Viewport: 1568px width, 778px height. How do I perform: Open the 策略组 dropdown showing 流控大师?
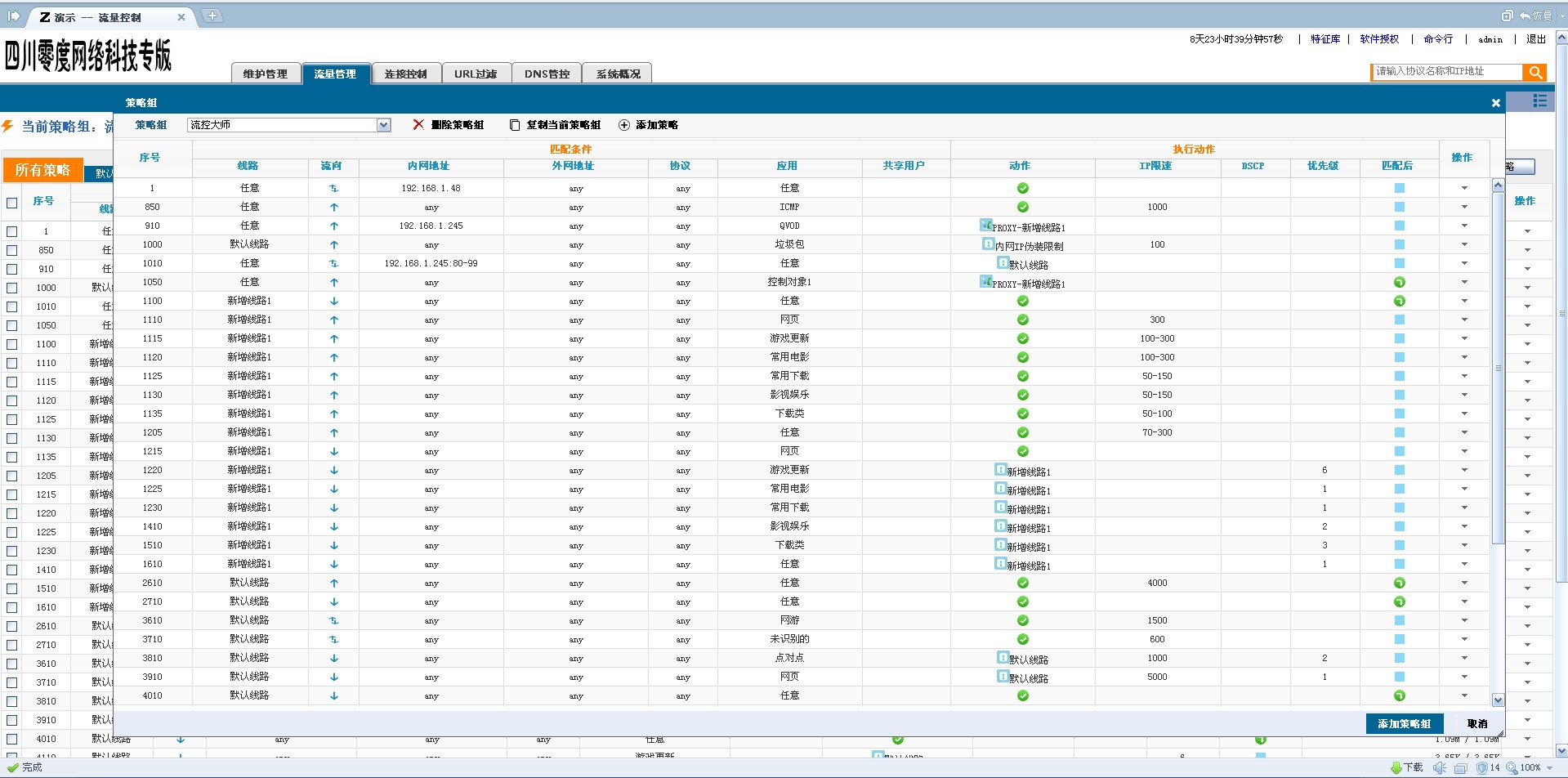(x=289, y=125)
